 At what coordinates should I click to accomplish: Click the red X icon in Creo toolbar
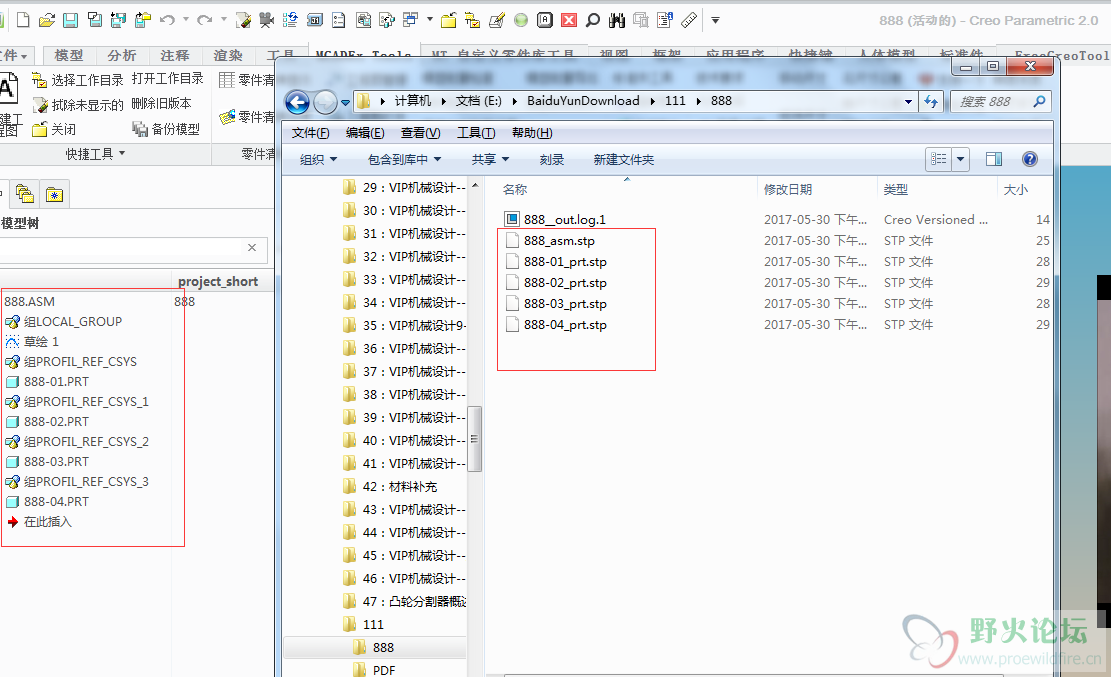[x=569, y=20]
